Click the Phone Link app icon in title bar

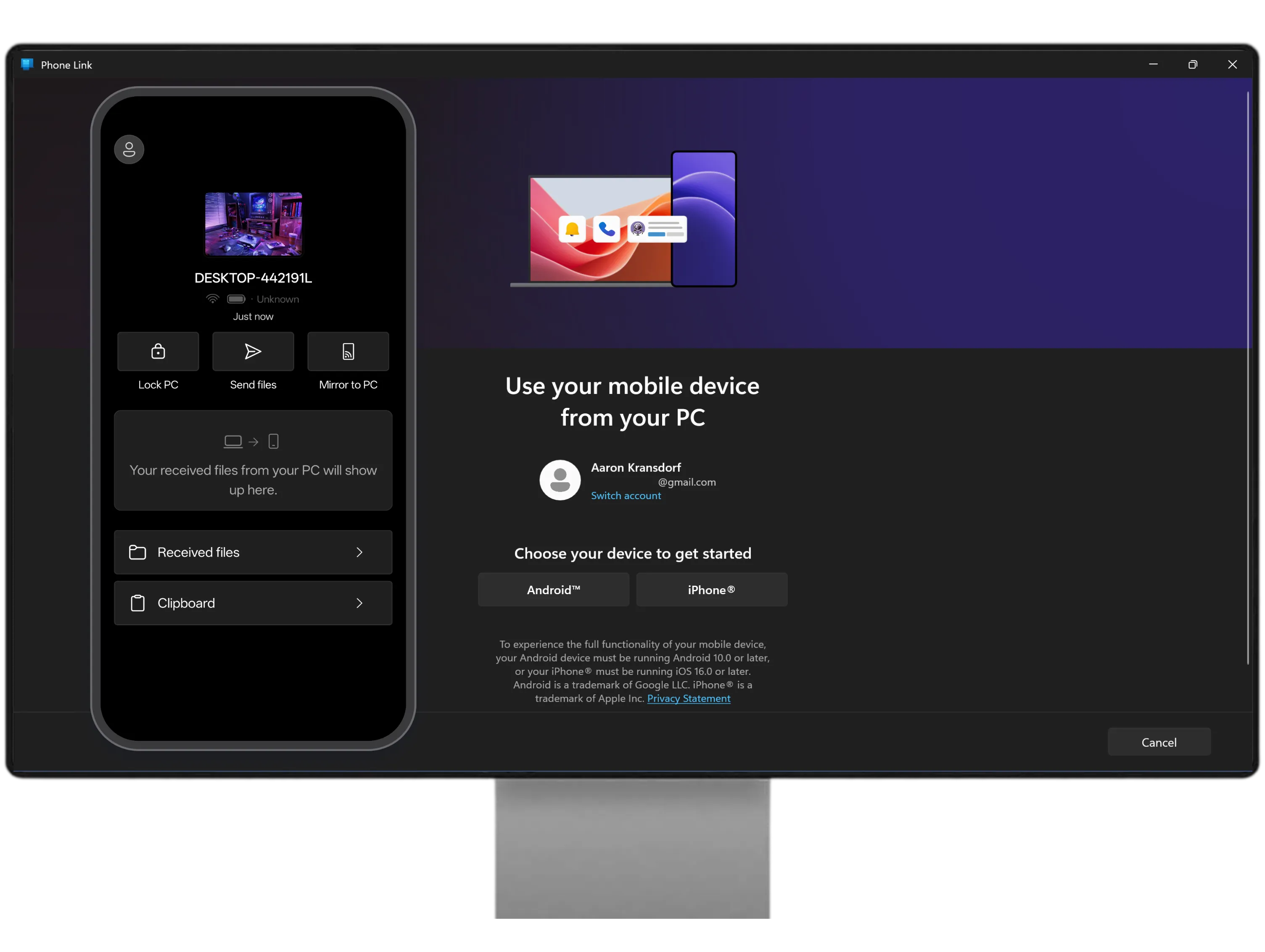[x=27, y=64]
